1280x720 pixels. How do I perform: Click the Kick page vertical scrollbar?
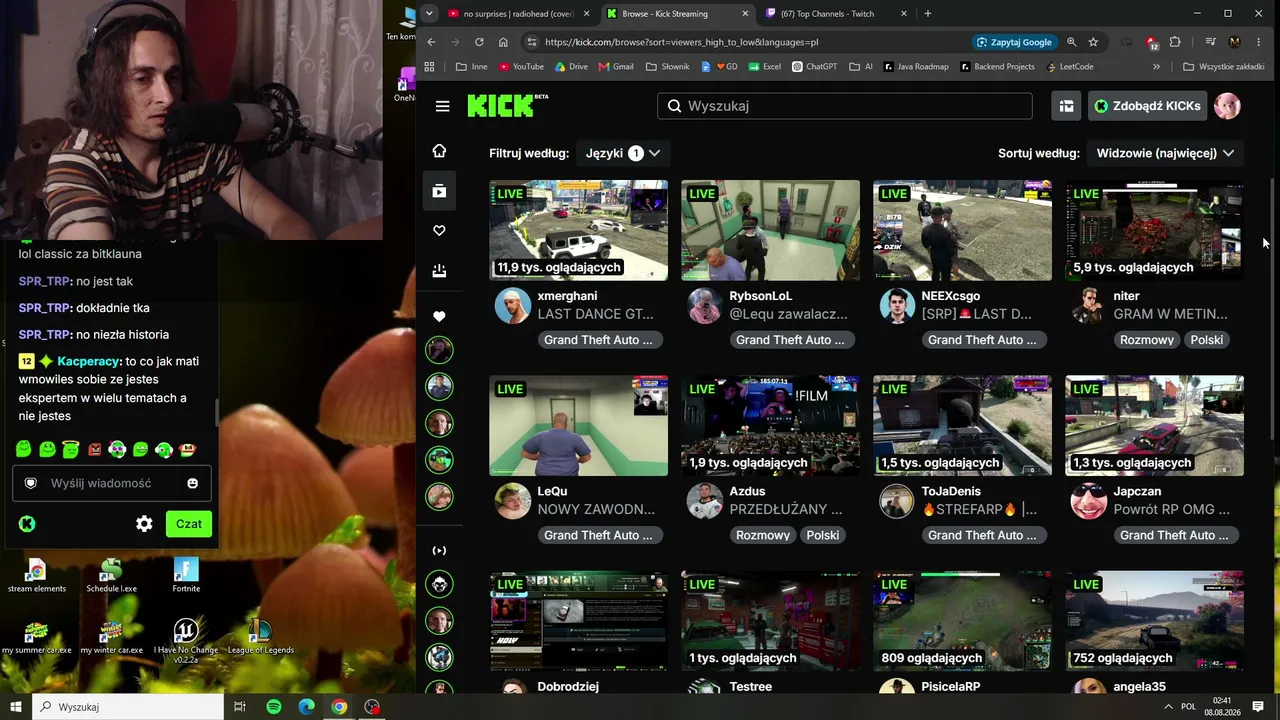click(x=1273, y=310)
